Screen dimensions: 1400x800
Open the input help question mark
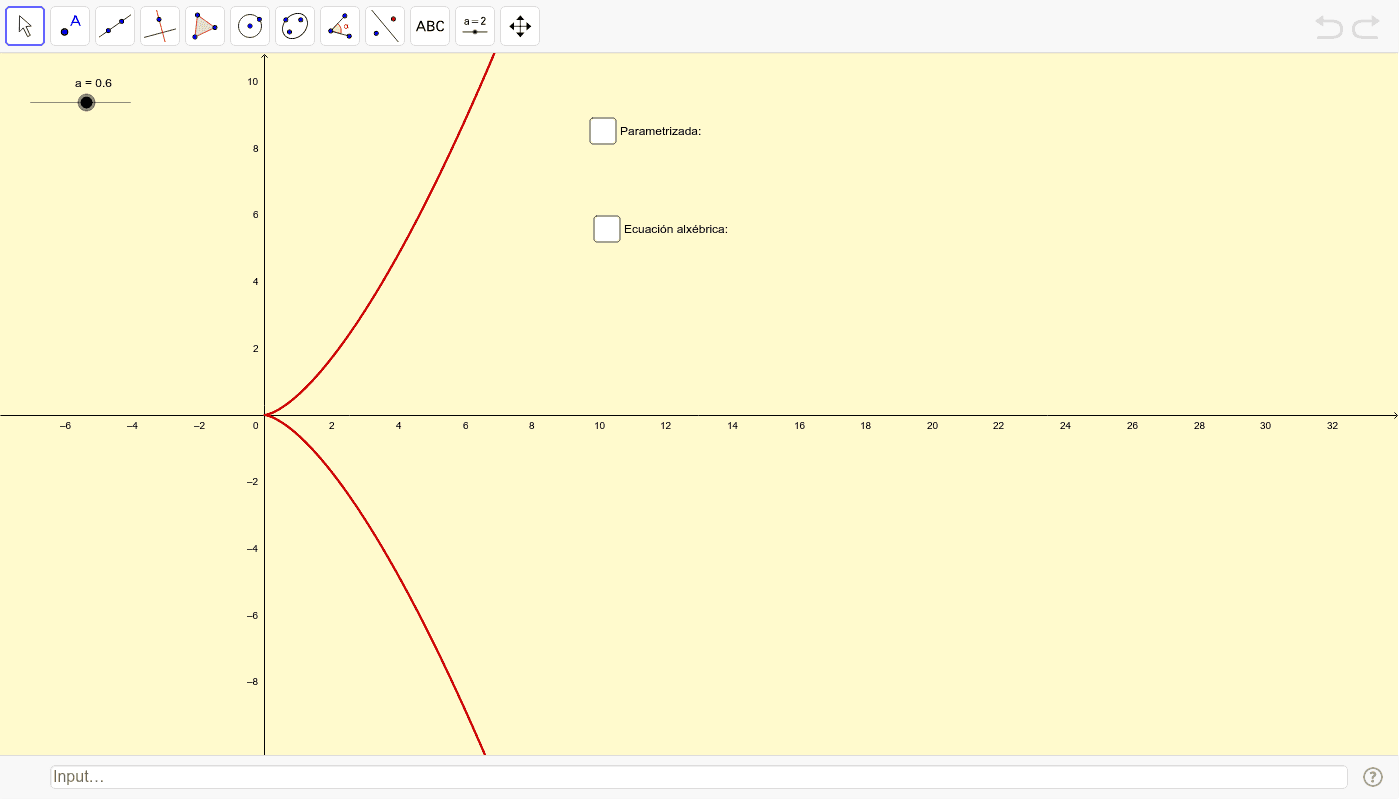[x=1372, y=777]
